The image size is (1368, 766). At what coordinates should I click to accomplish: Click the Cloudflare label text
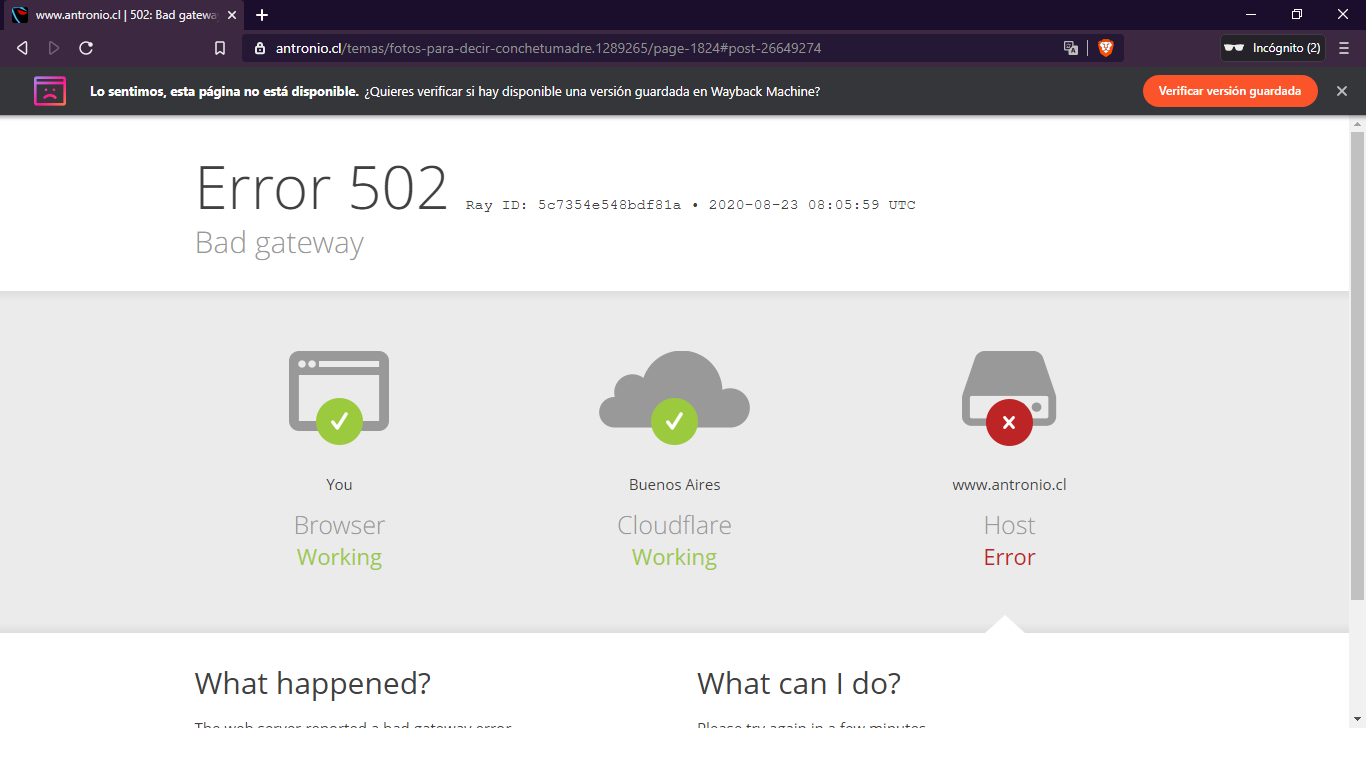click(674, 525)
